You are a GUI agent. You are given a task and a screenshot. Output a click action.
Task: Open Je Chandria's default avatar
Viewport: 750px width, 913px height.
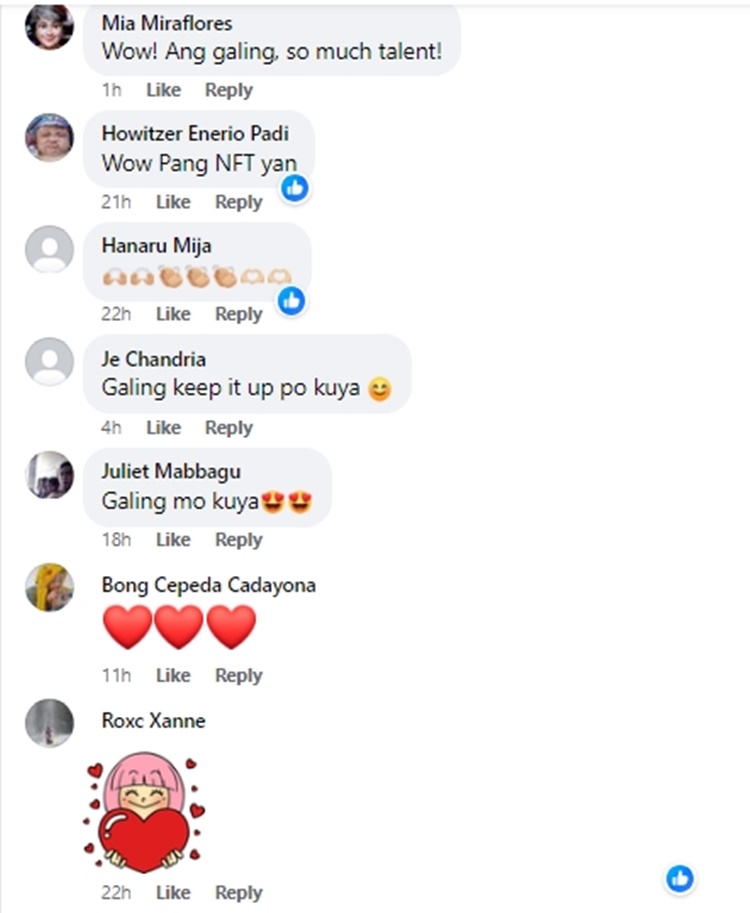[49, 362]
